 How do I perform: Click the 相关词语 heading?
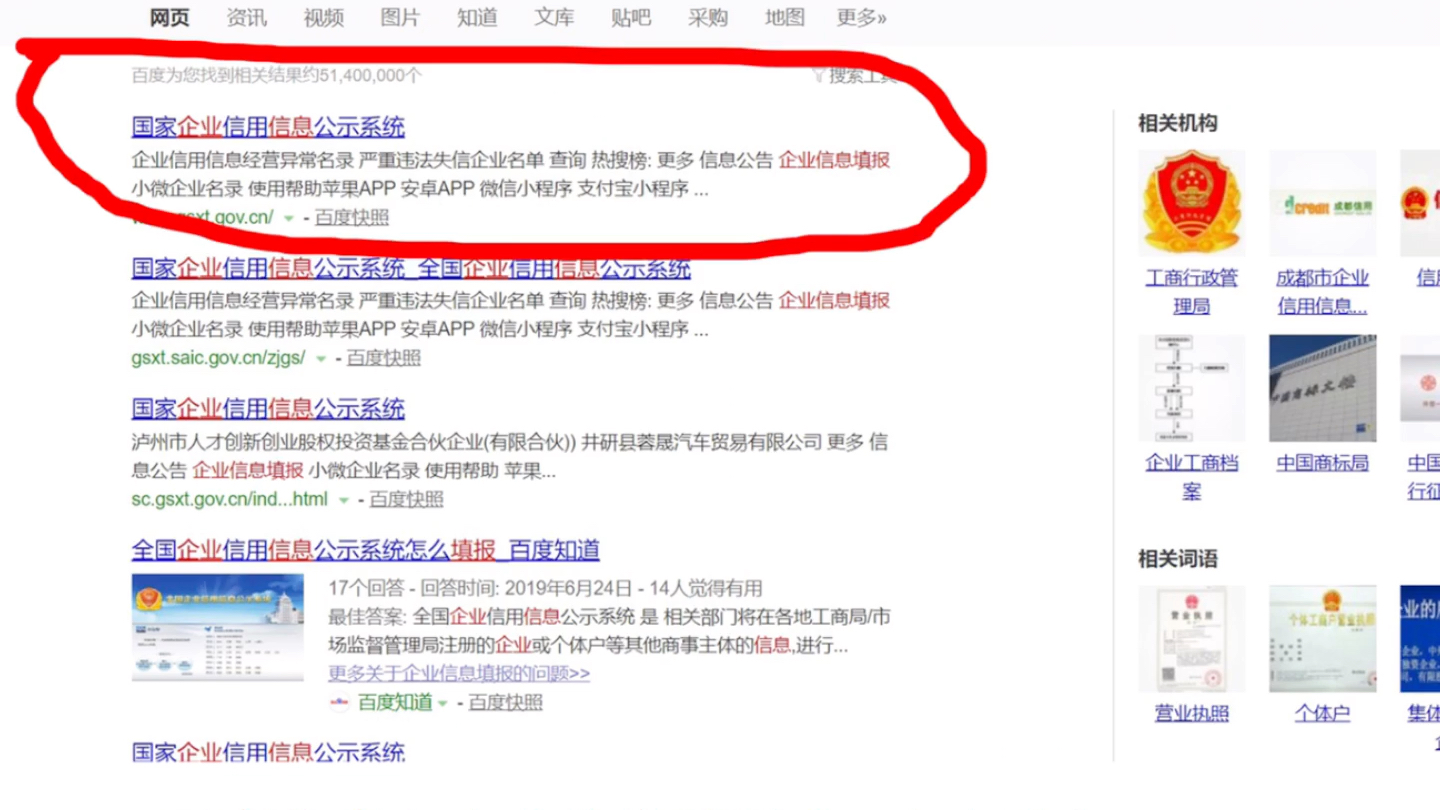click(x=1178, y=558)
